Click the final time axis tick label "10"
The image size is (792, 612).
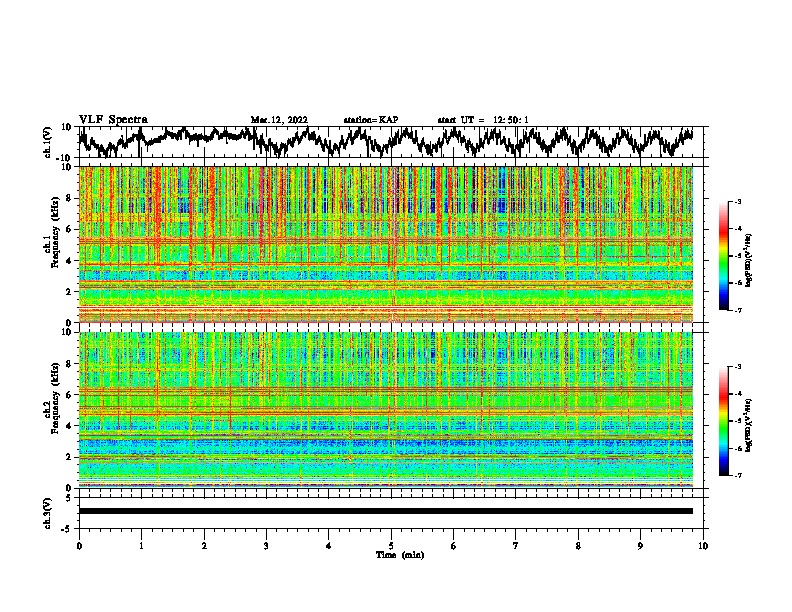[703, 546]
